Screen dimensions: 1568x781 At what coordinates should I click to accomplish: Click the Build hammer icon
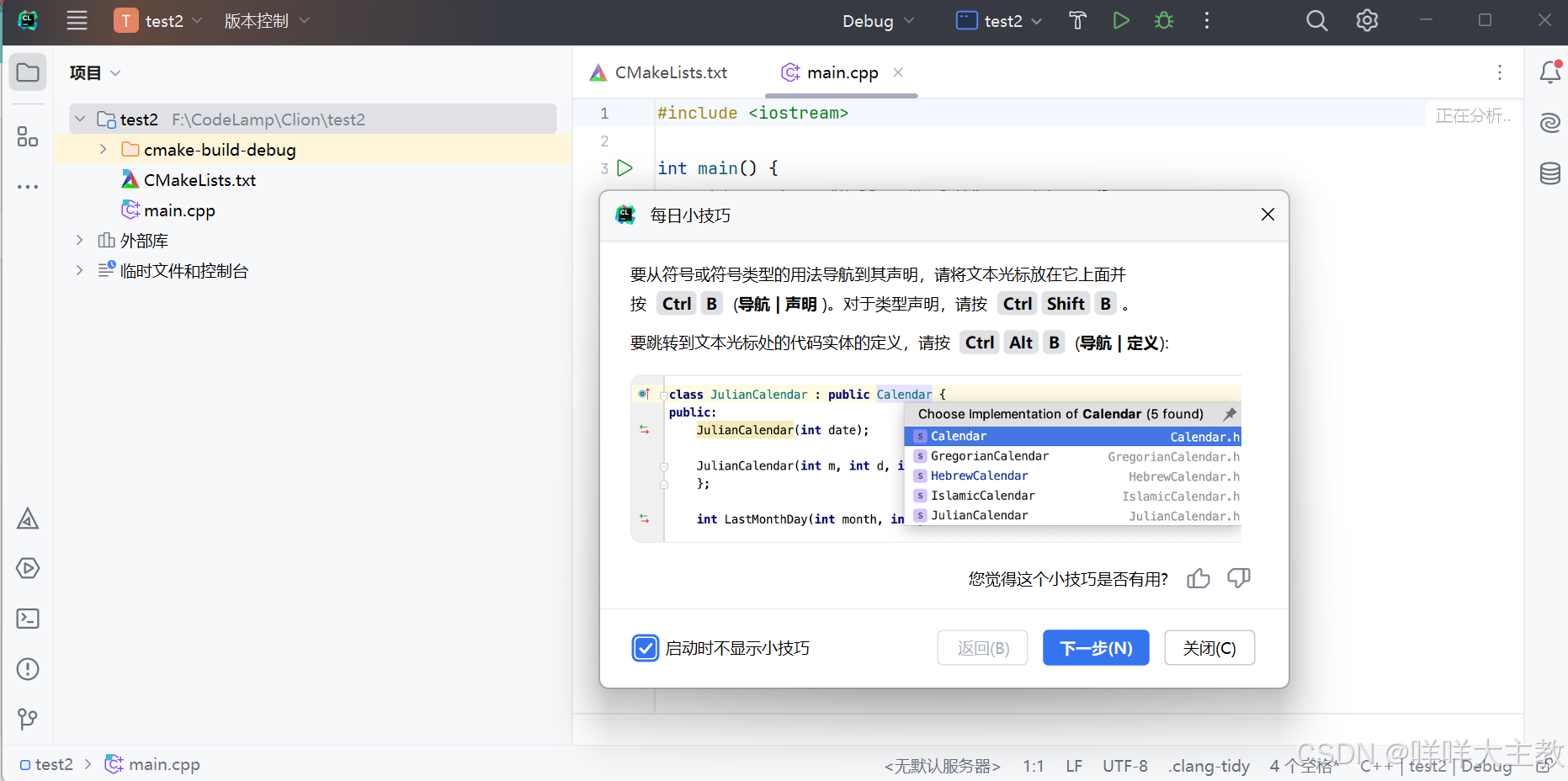[1077, 21]
